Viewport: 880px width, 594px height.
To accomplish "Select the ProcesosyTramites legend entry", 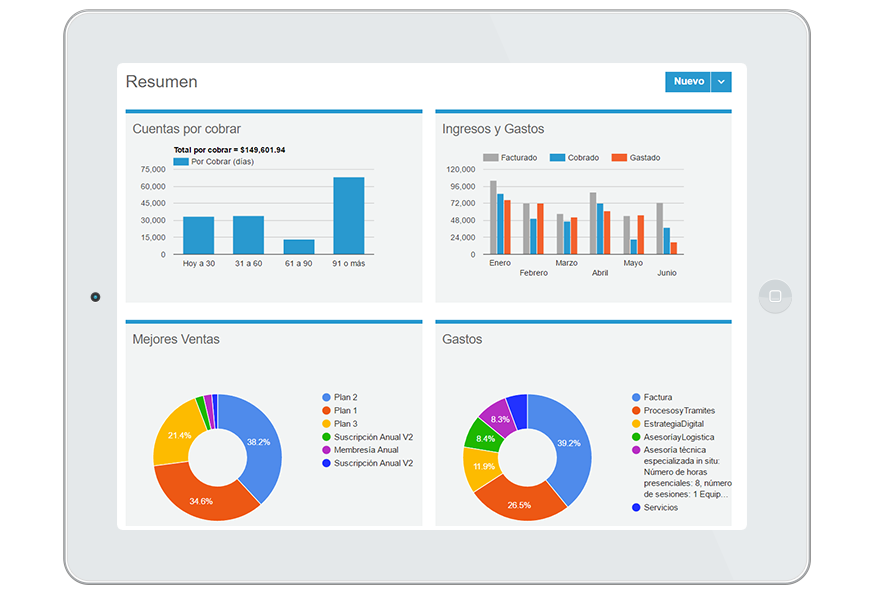I will [679, 411].
